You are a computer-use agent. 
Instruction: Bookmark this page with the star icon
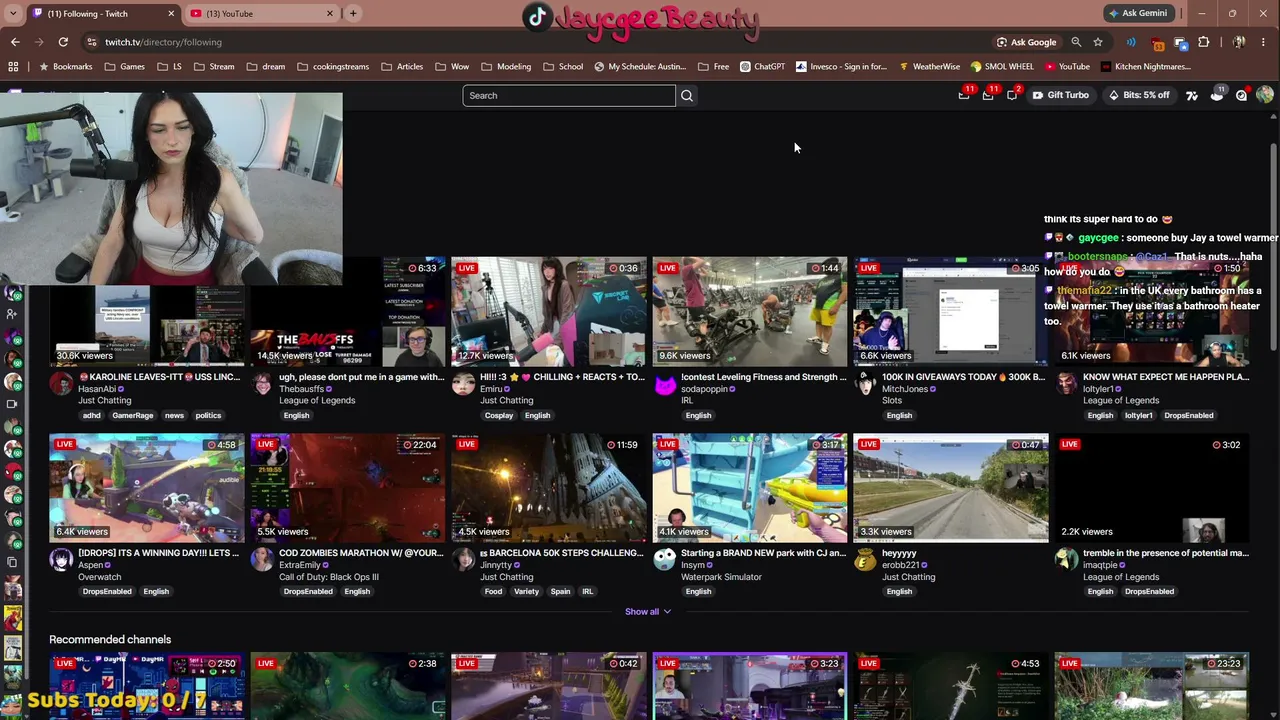1098,42
